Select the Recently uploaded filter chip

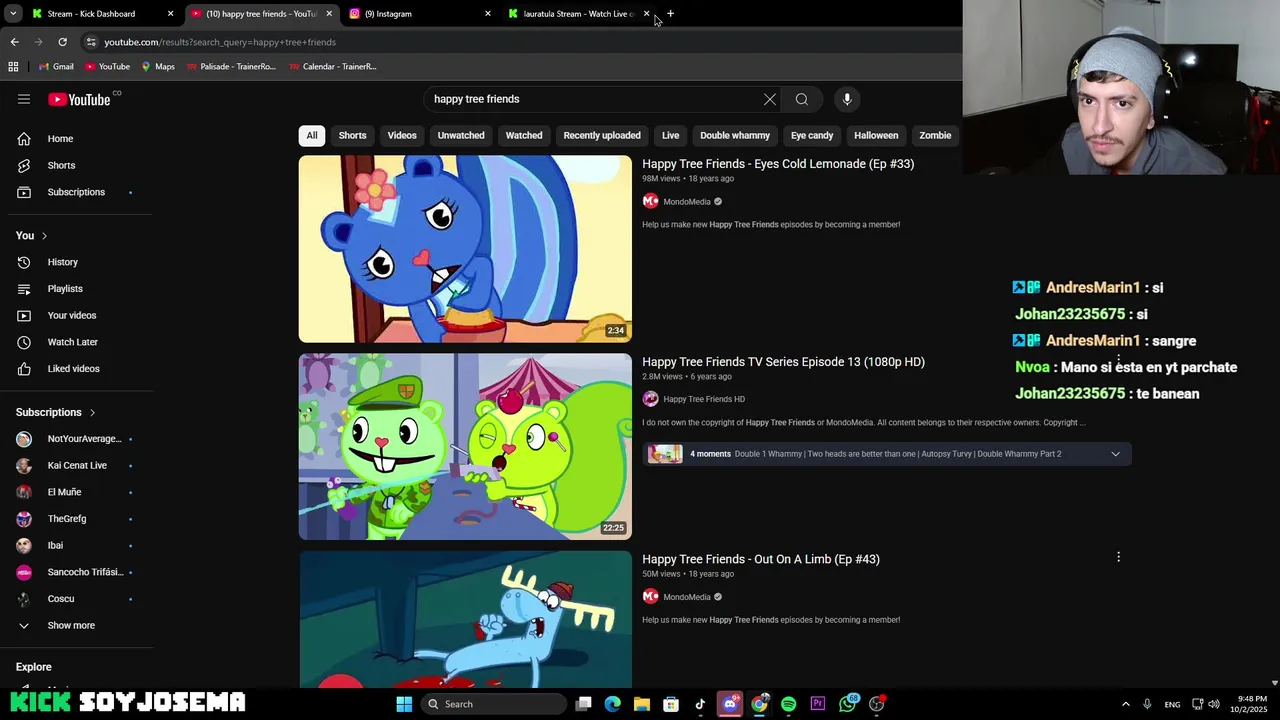click(x=602, y=135)
